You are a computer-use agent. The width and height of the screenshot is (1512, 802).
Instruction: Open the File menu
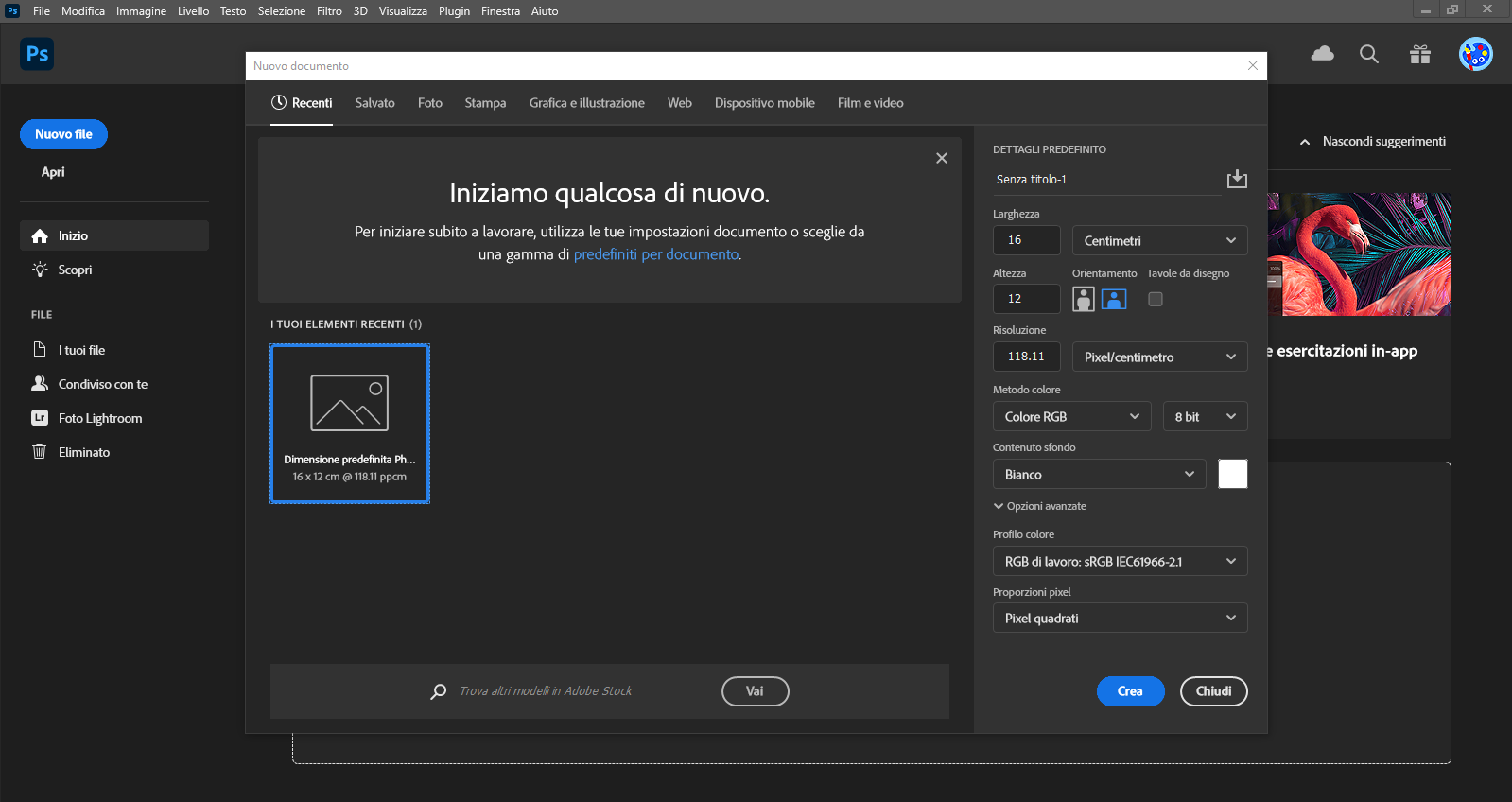pos(42,11)
